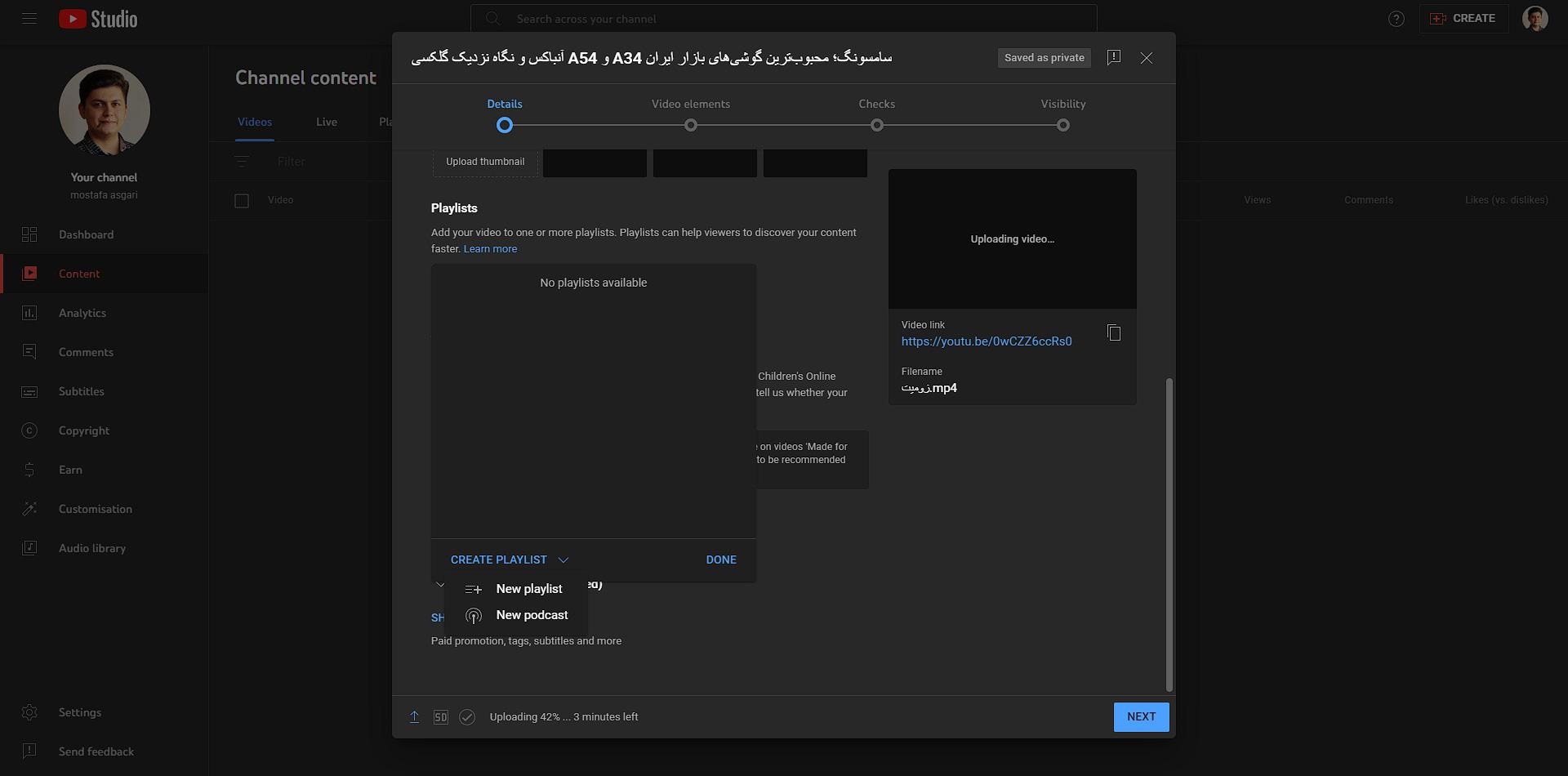
Task: Click the SD processing status icon
Action: tap(441, 717)
